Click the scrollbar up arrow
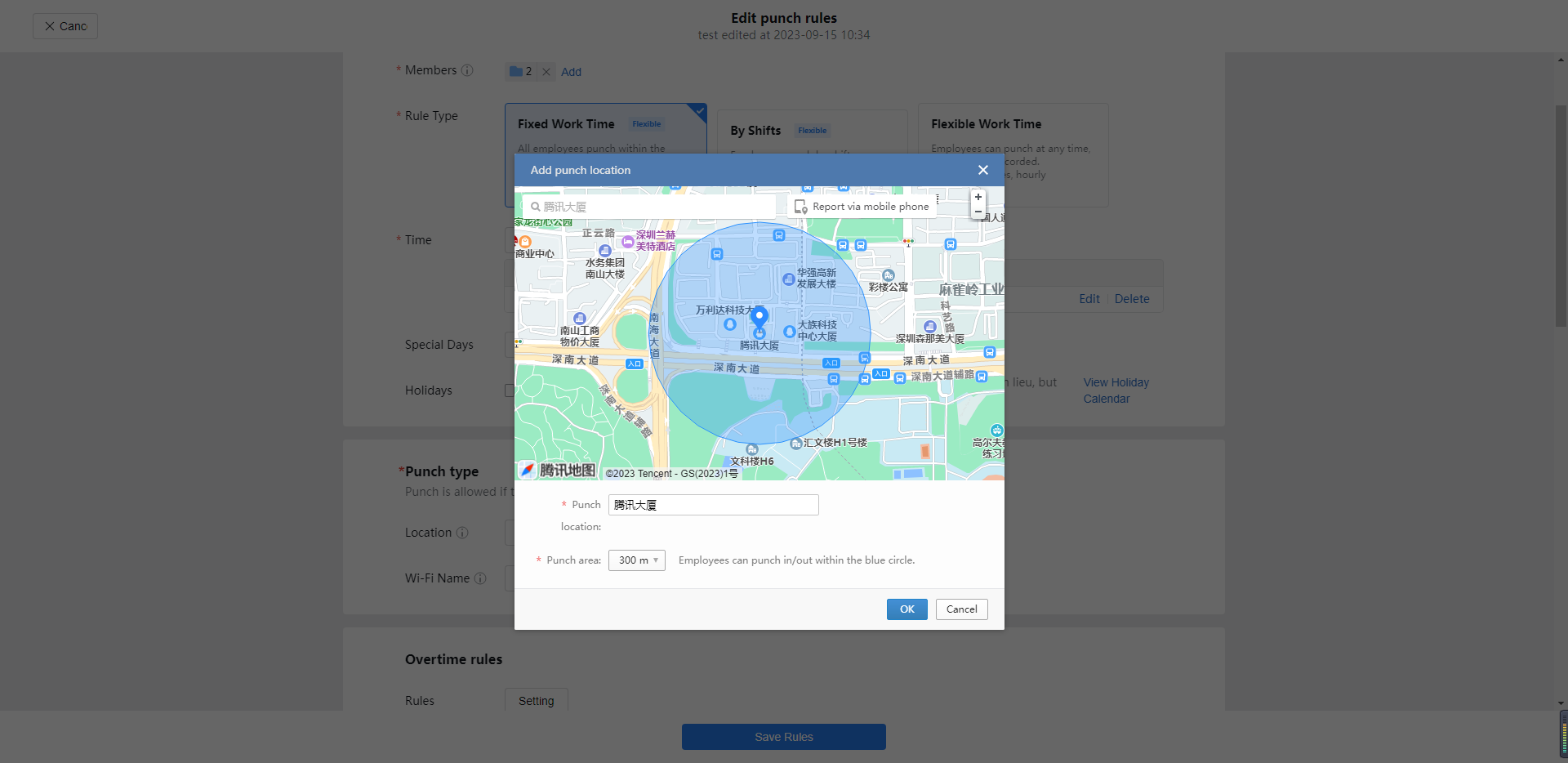Image resolution: width=1568 pixels, height=763 pixels. 1561,60
